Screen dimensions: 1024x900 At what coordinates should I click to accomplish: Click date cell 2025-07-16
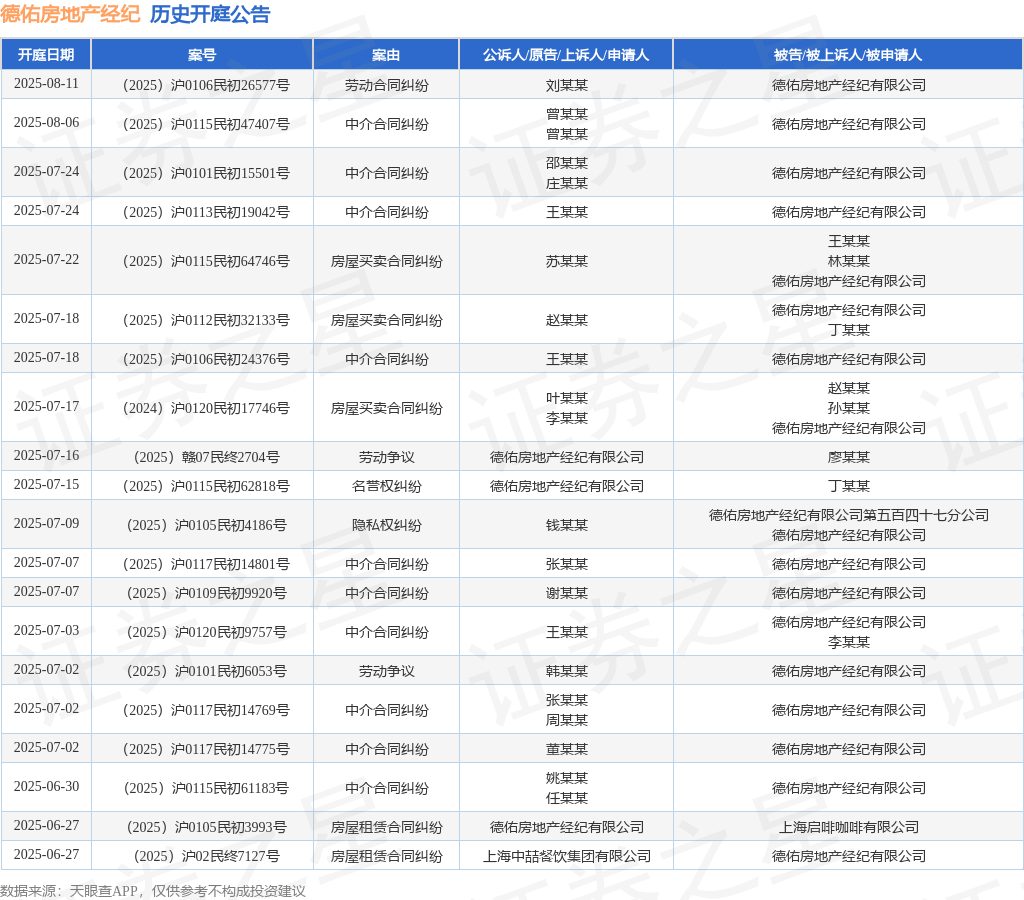[46, 455]
